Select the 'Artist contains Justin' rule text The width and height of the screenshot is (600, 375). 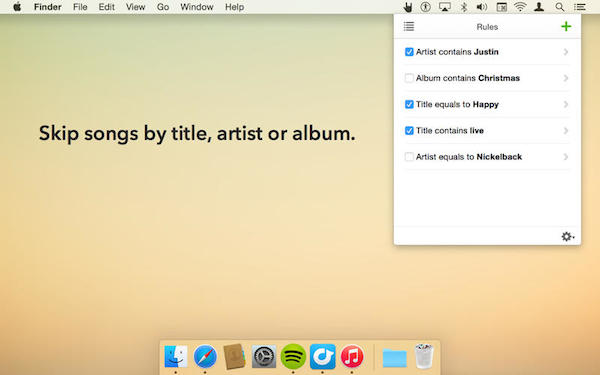(457, 52)
